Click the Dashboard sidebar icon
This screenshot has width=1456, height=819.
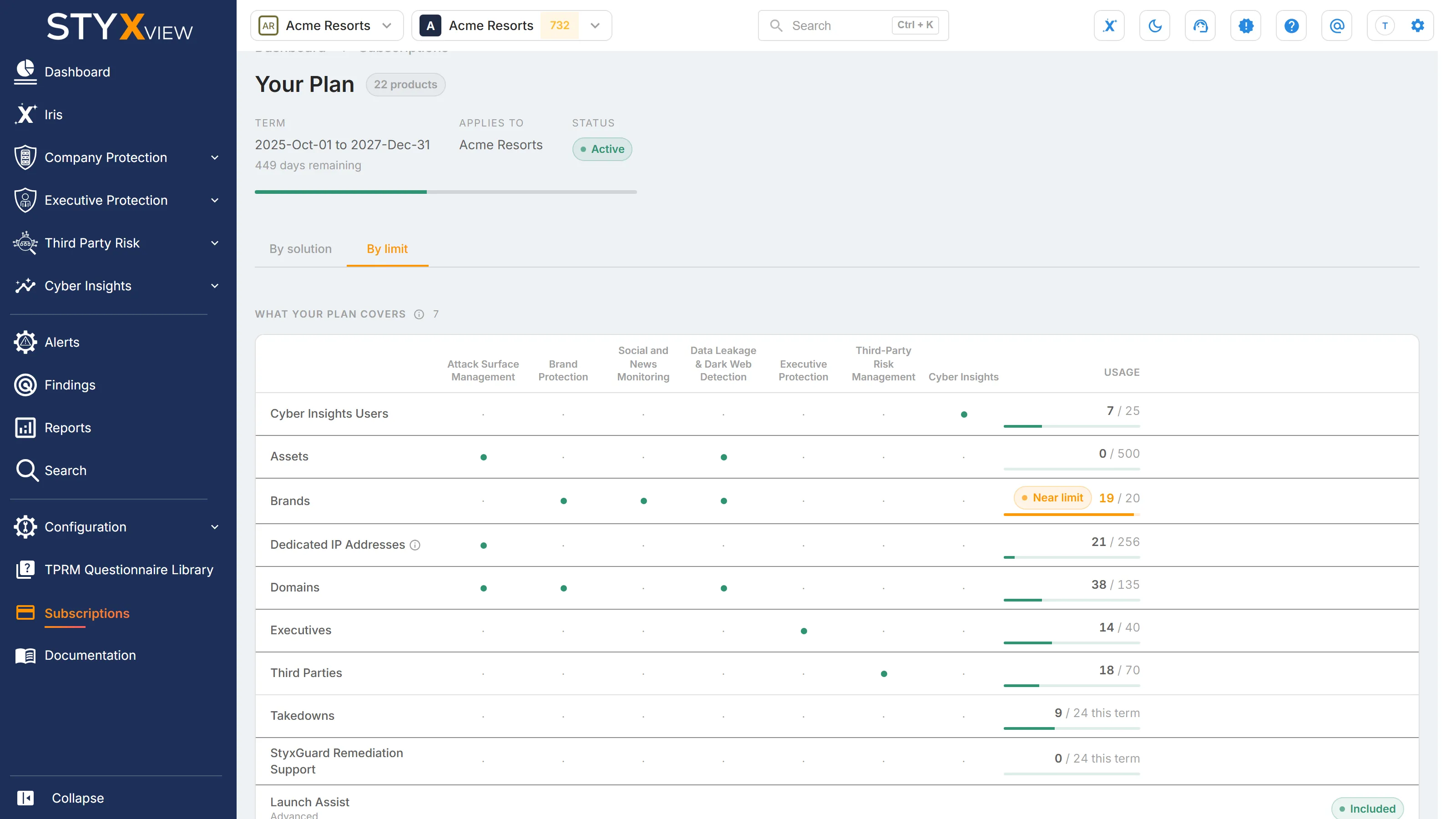(25, 72)
